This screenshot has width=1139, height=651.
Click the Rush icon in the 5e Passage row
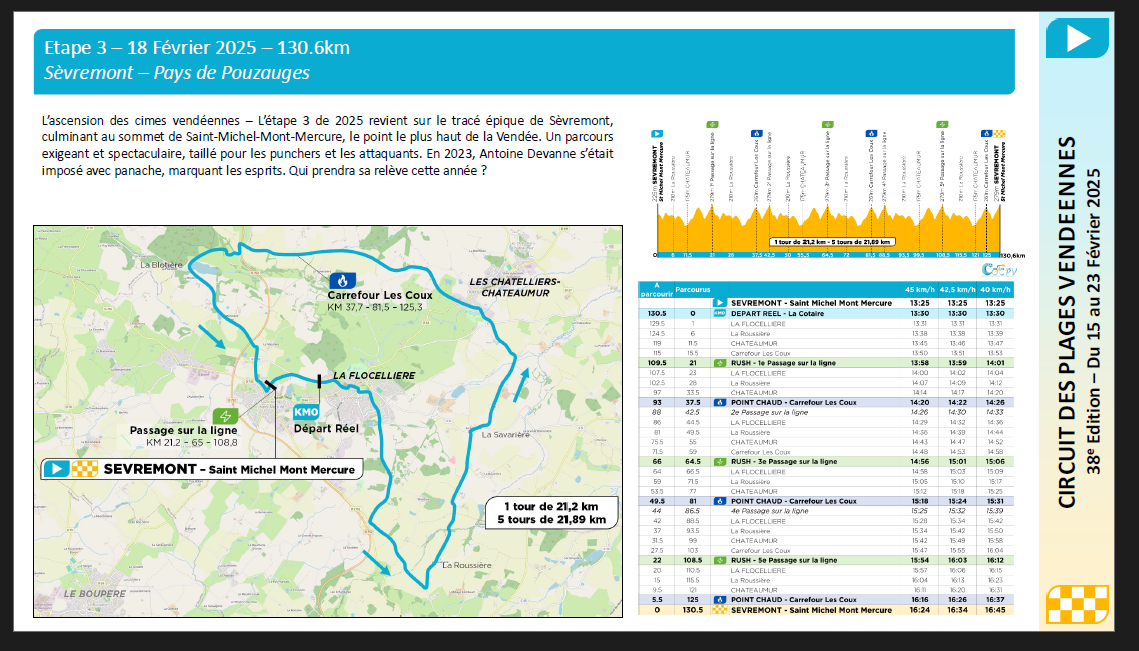tap(719, 560)
